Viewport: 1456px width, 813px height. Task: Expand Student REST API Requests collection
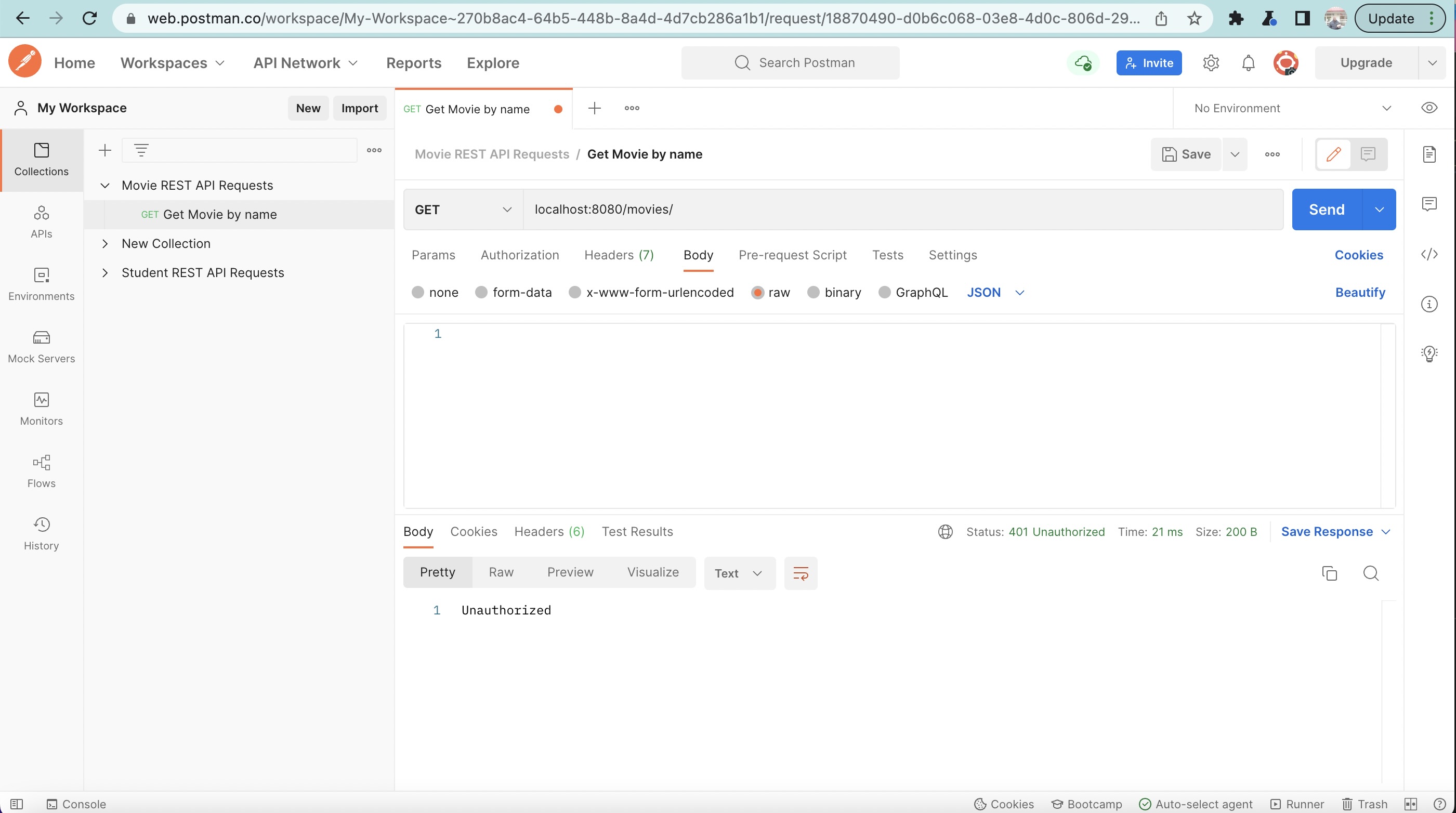[104, 272]
